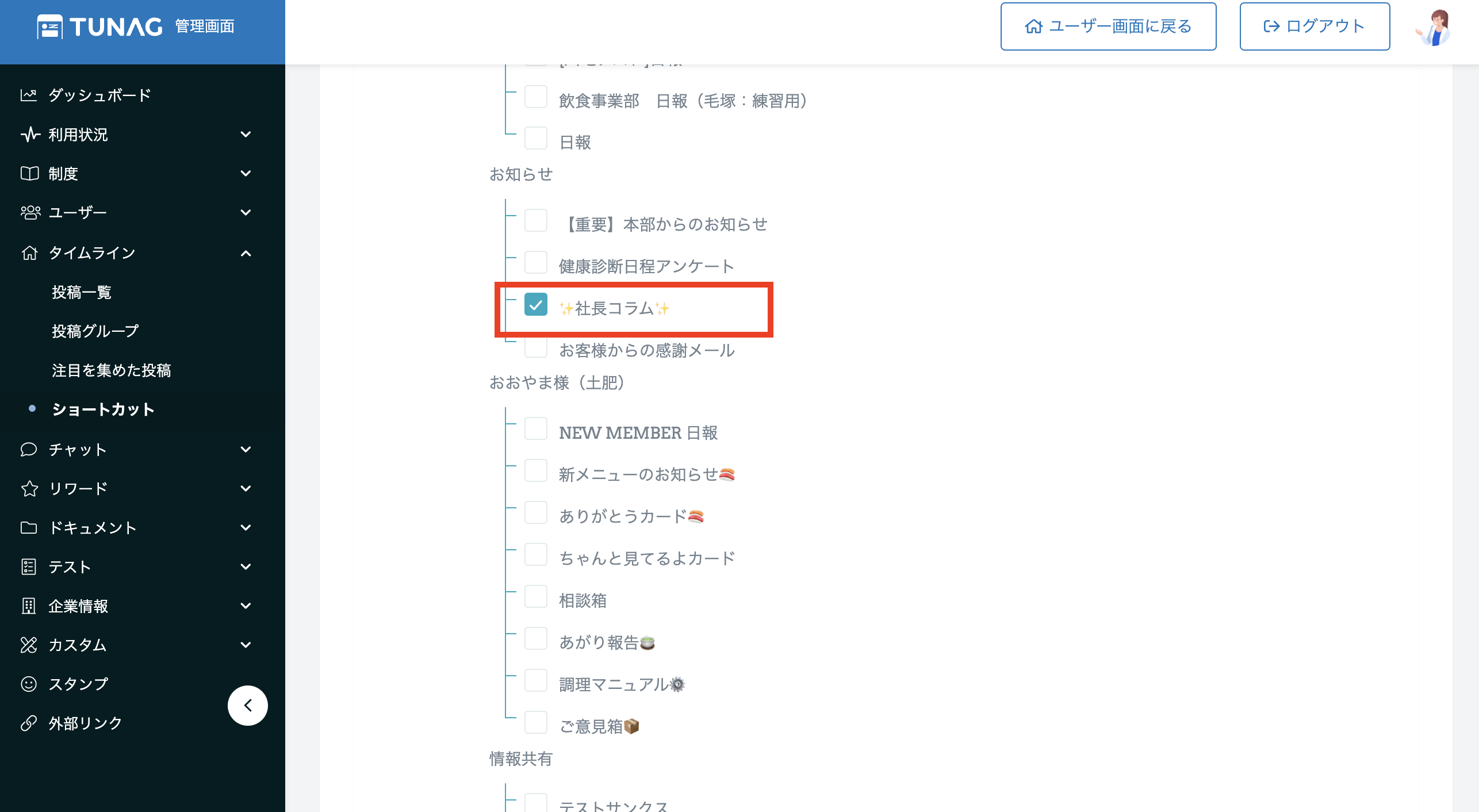Click the 利用状況 pulse icon
The height and width of the screenshot is (812, 1479).
[x=30, y=134]
